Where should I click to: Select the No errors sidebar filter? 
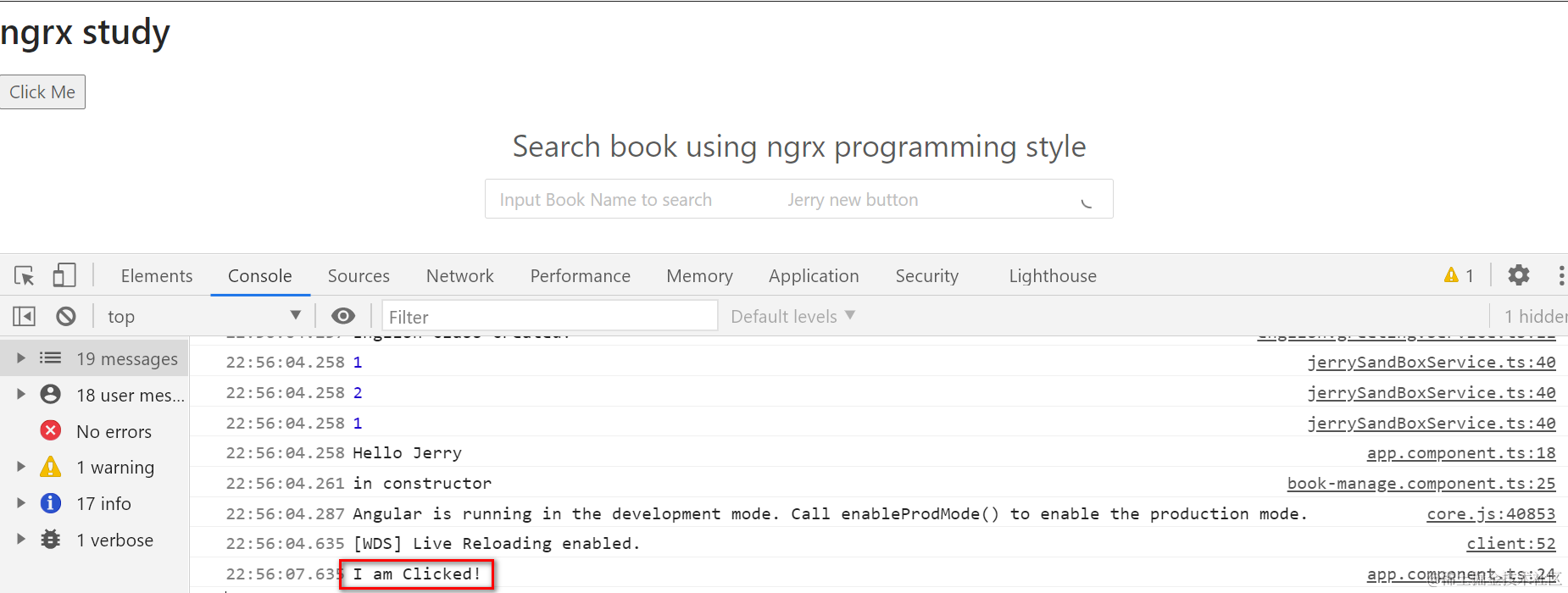click(114, 431)
